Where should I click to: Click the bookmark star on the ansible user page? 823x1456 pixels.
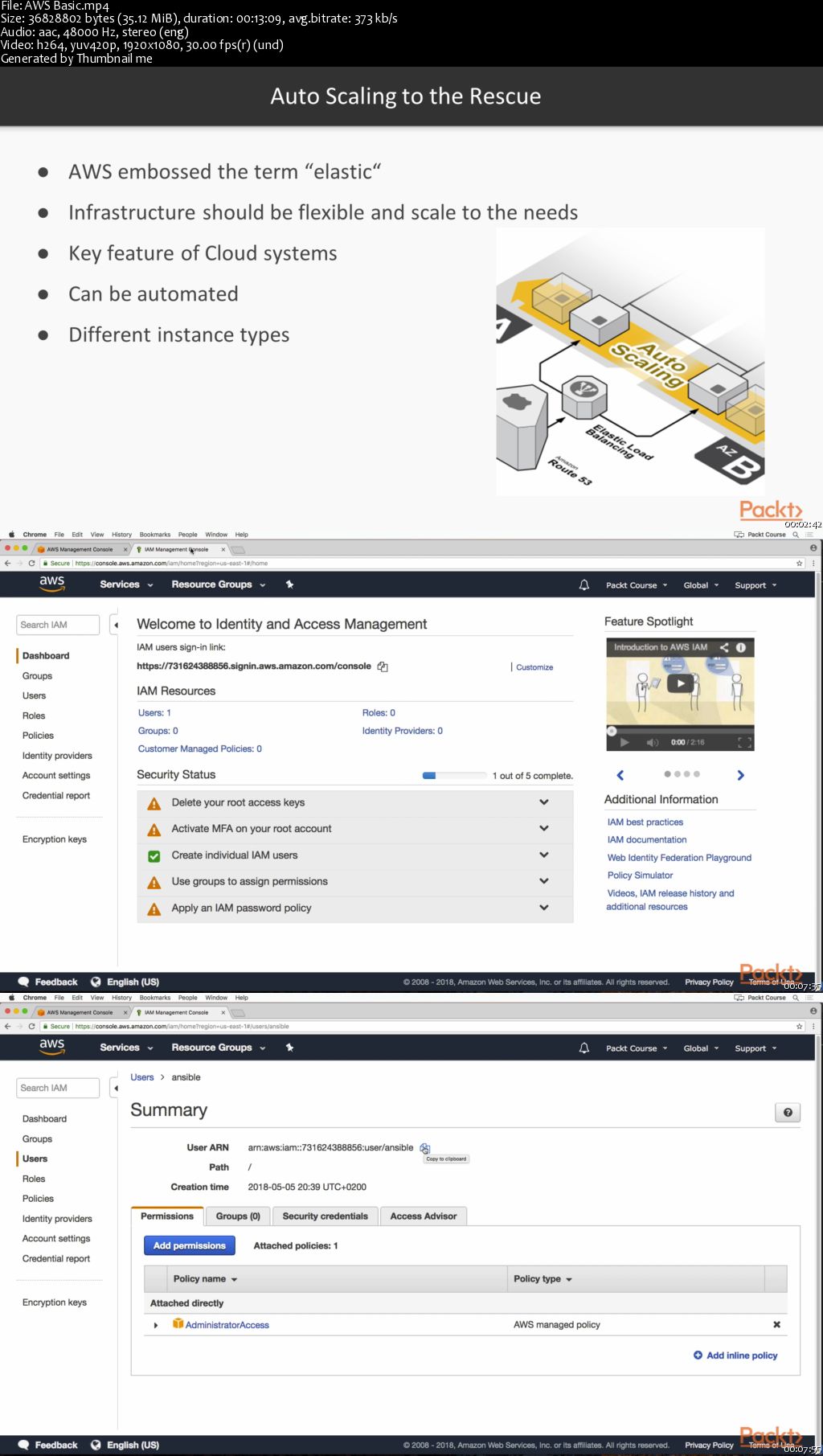click(799, 1027)
